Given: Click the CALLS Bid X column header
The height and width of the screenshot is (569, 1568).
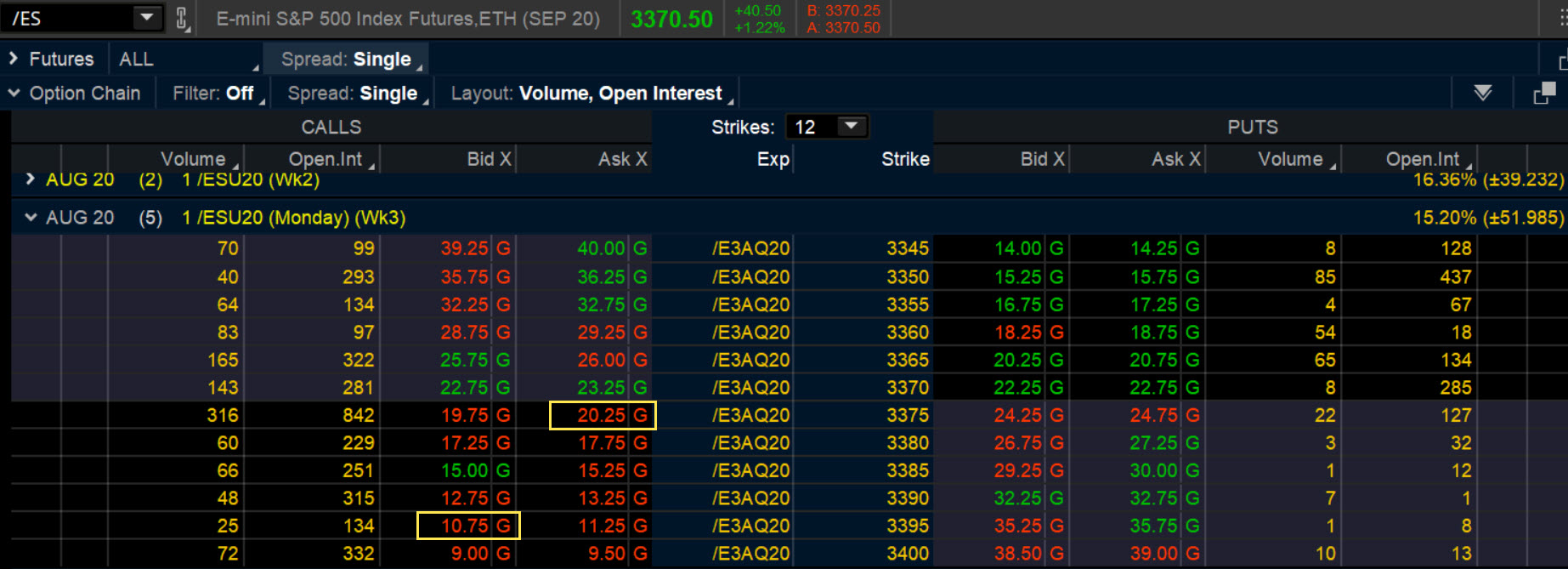Looking at the screenshot, I should click(489, 159).
